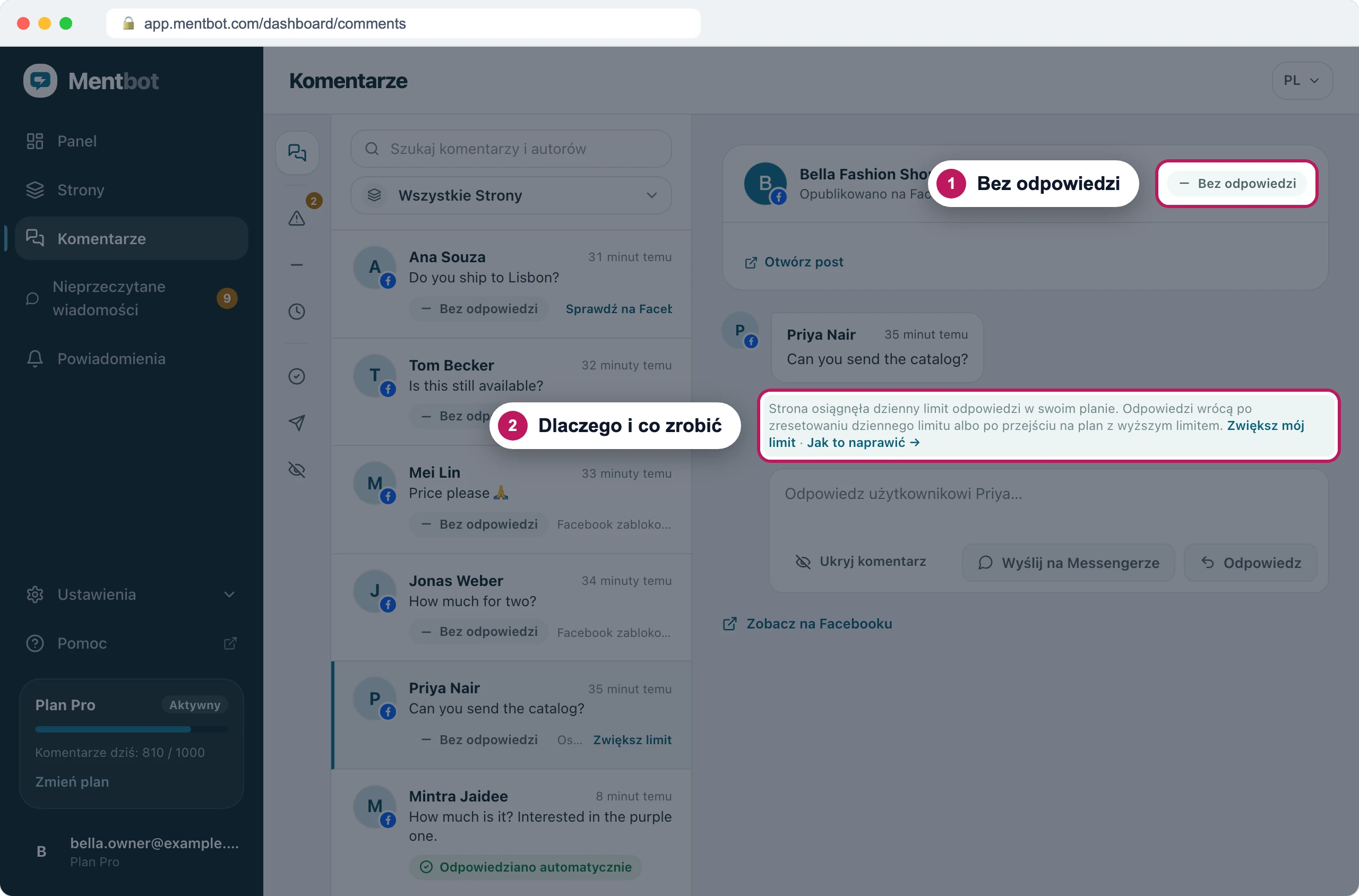Image resolution: width=1359 pixels, height=896 pixels.
Task: Click Bella Fashion Shop avatar
Action: pyautogui.click(x=764, y=184)
